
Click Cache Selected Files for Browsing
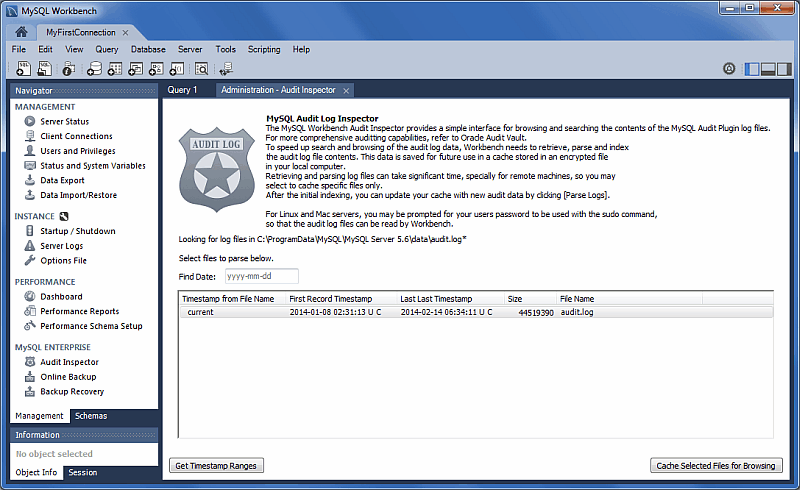716,466
